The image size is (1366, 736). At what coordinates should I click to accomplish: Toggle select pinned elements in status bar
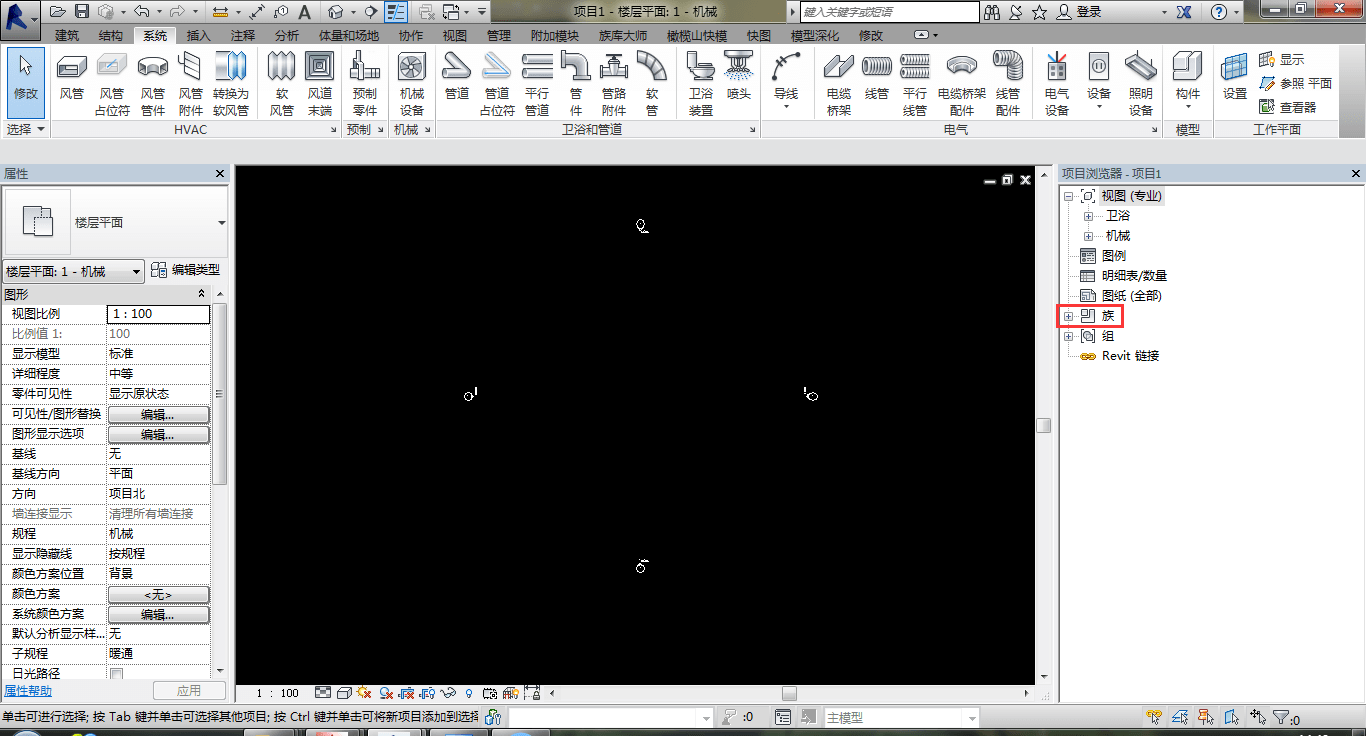pyautogui.click(x=1206, y=717)
